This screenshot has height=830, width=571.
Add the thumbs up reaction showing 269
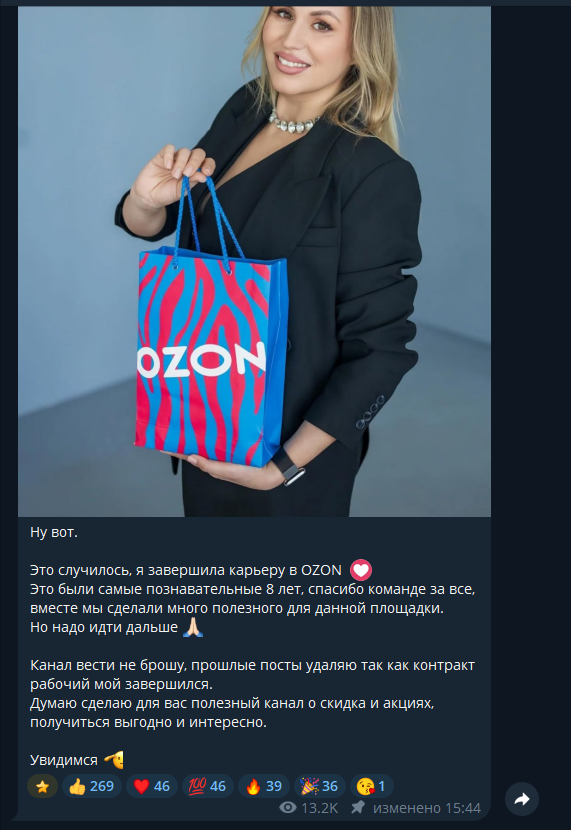point(92,786)
